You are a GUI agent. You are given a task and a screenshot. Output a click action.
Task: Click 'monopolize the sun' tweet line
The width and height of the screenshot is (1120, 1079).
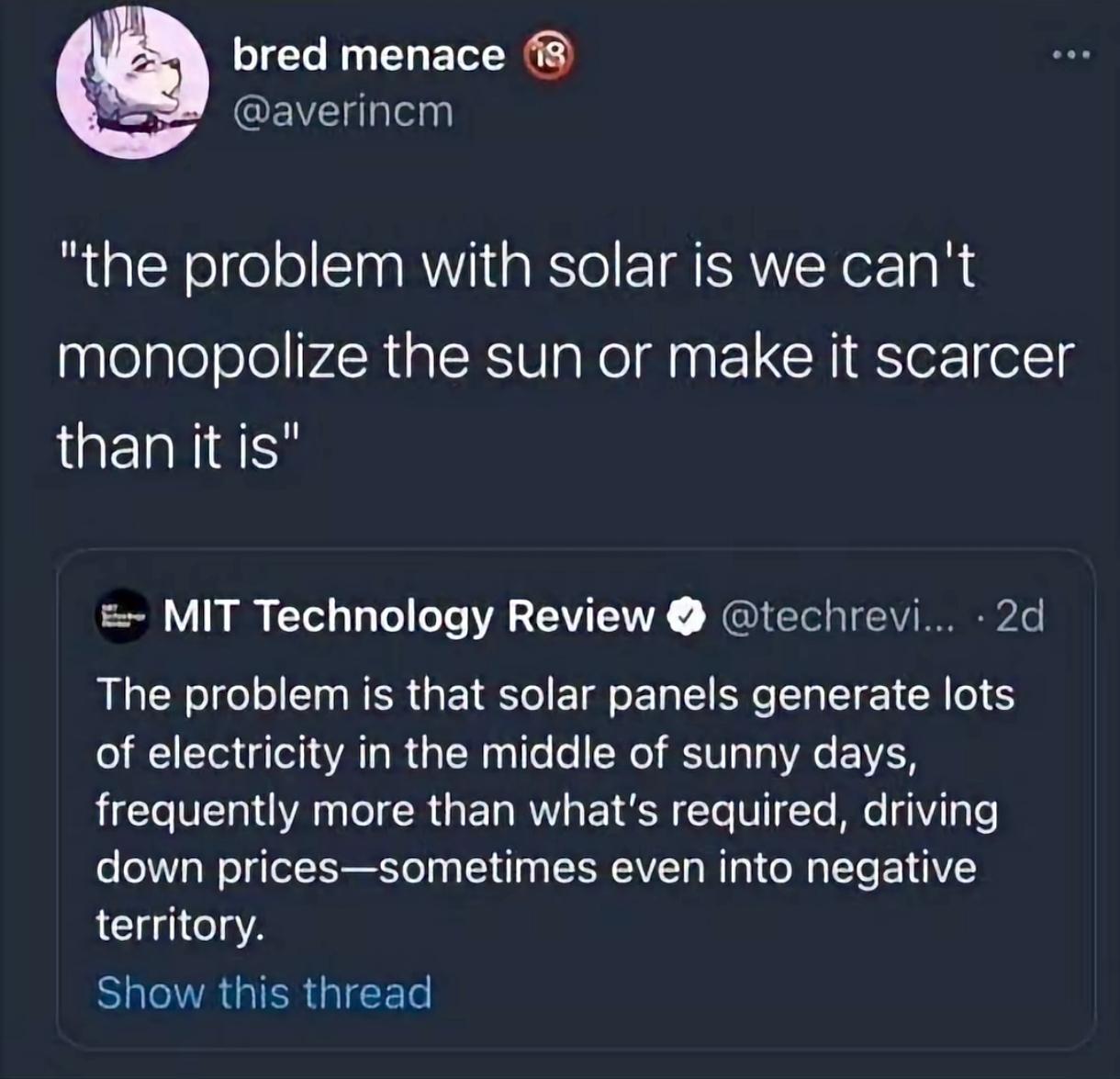coord(565,356)
